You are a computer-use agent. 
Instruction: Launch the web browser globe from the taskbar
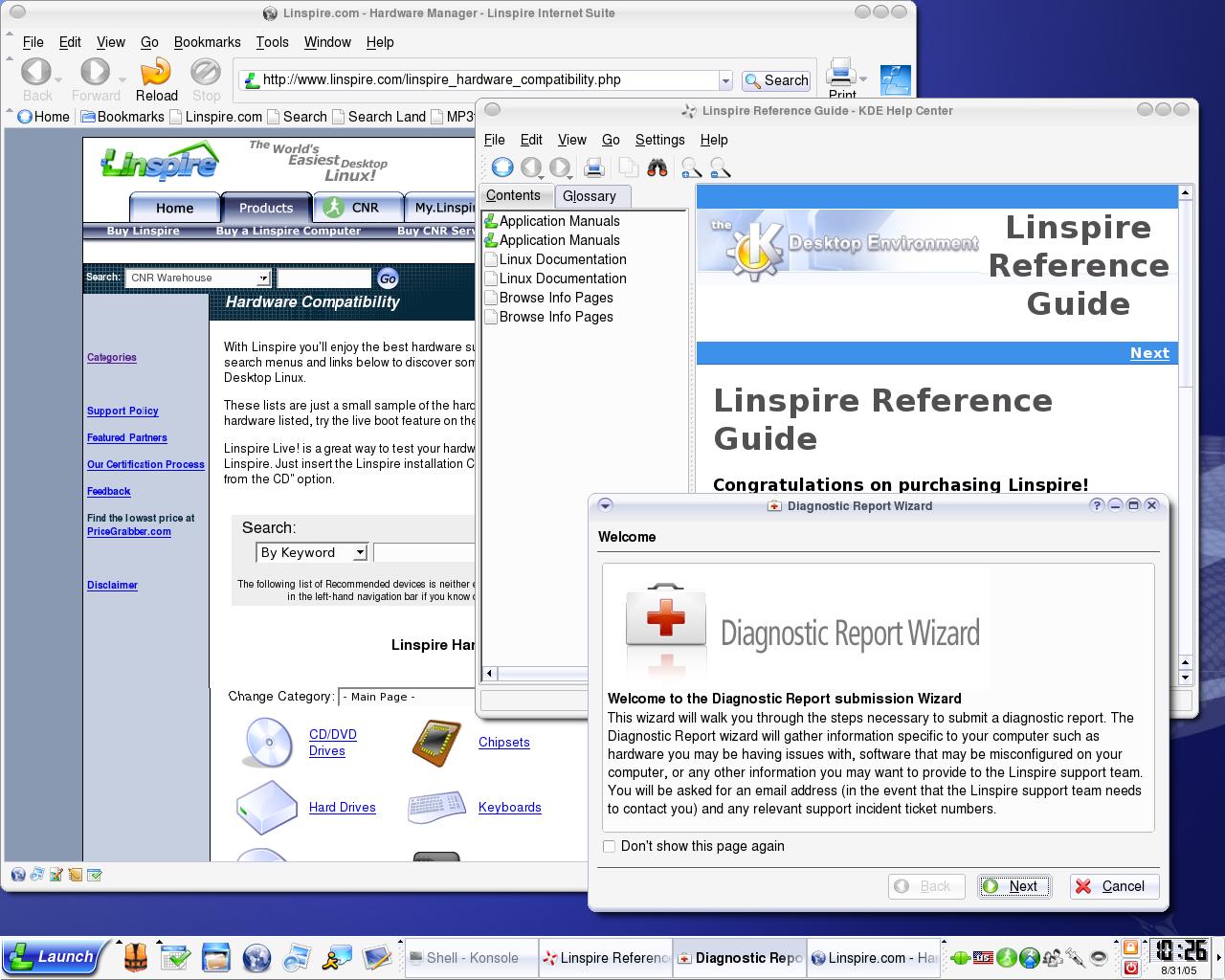[256, 957]
